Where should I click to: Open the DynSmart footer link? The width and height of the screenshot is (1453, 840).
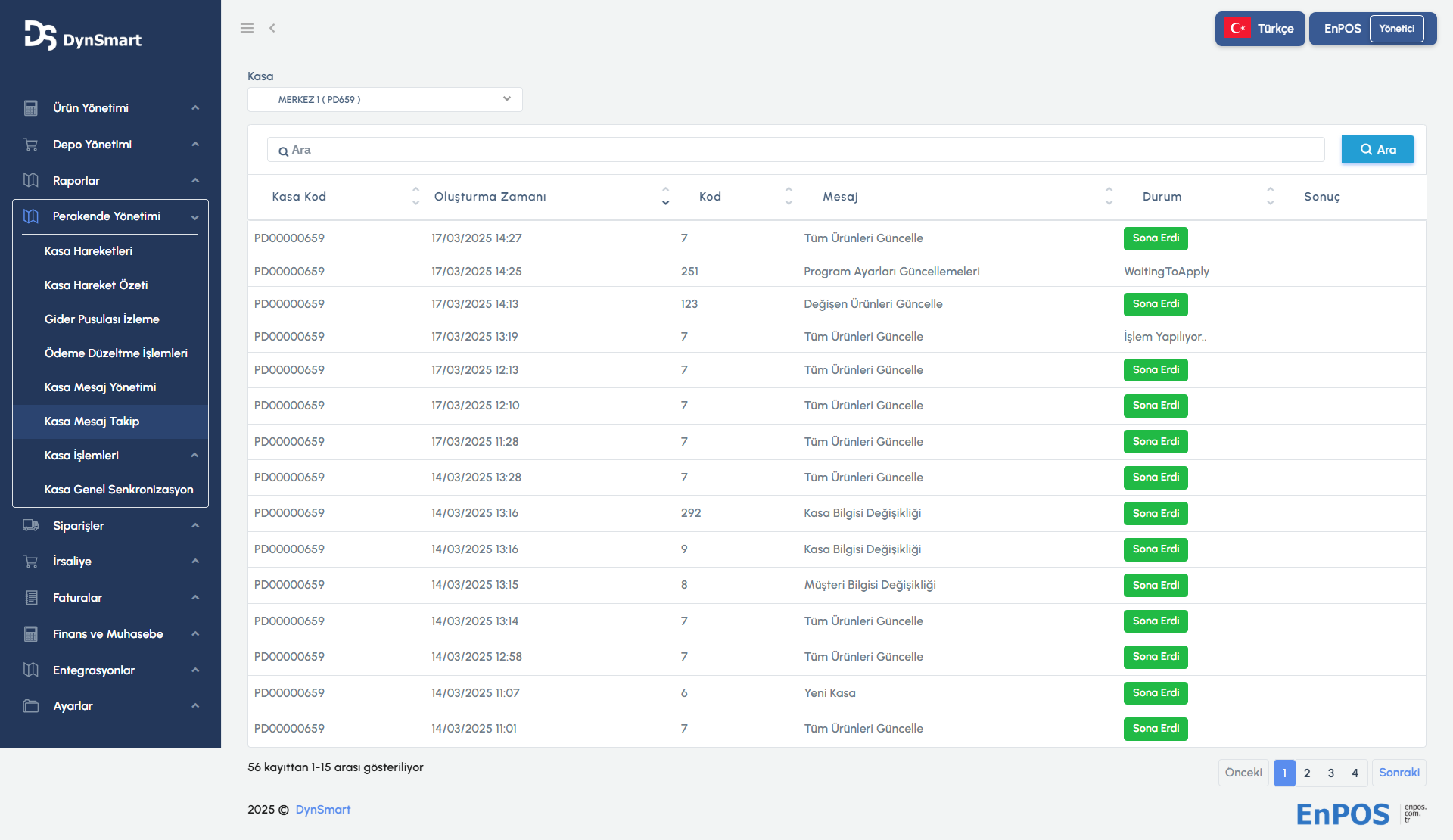(323, 810)
